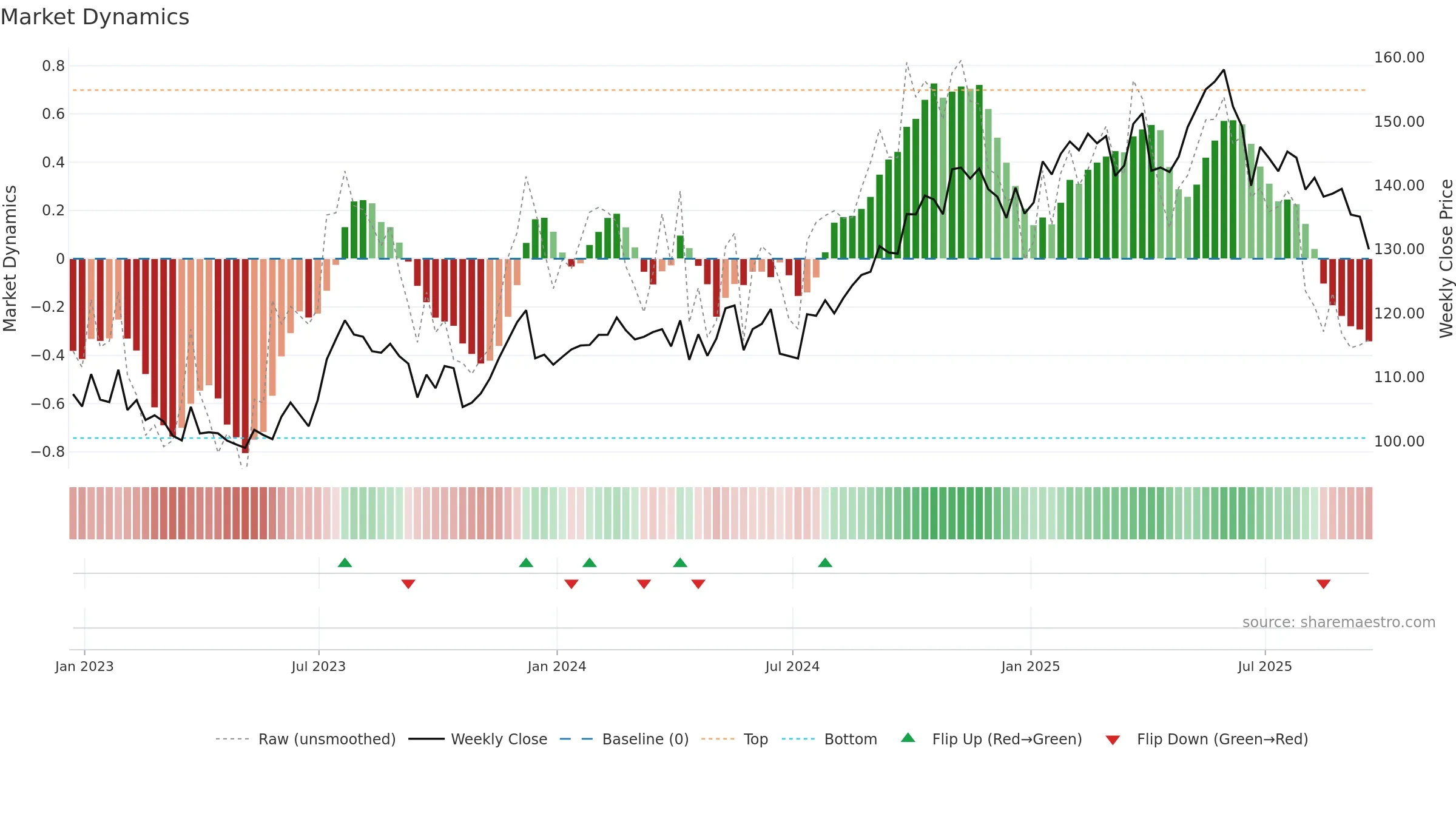The width and height of the screenshot is (1456, 819).
Task: Select the red flip-down marker in Aug 2025
Action: (x=1324, y=584)
